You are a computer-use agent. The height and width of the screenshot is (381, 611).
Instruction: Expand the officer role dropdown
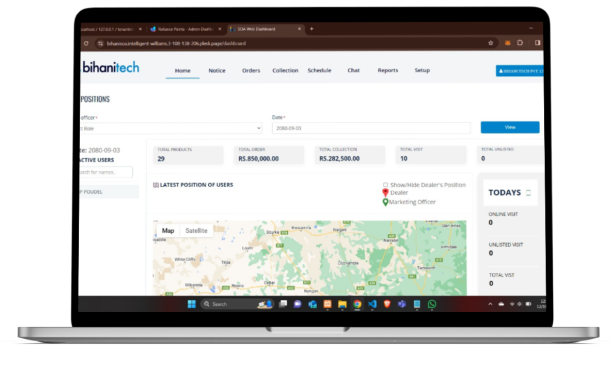[171, 128]
